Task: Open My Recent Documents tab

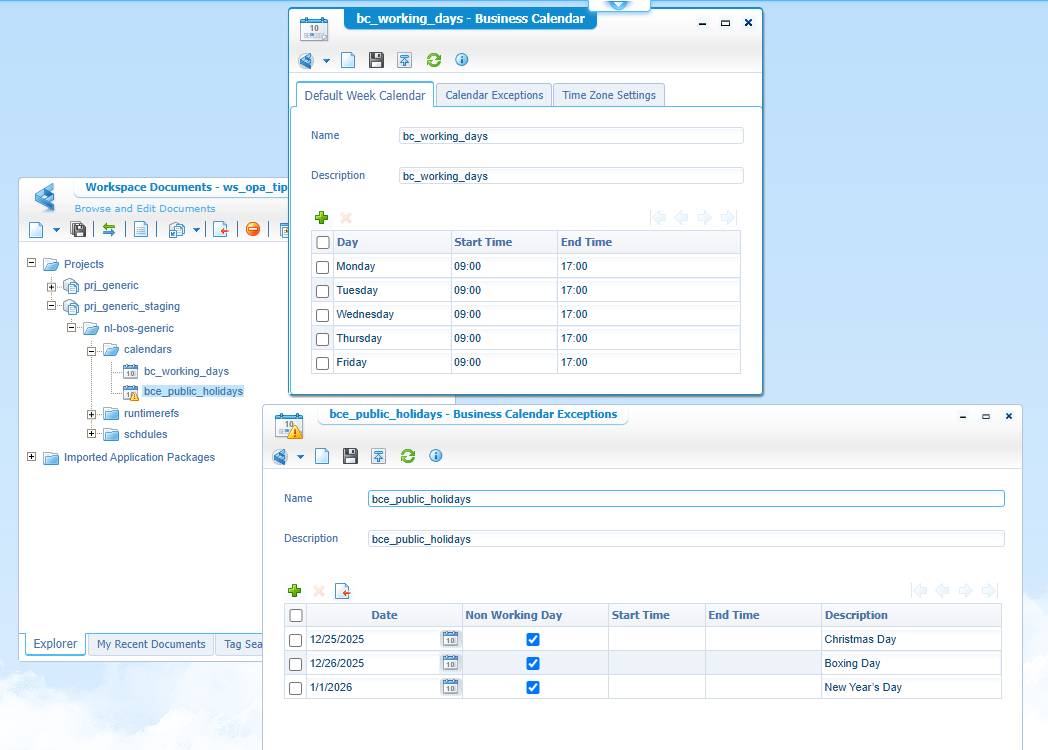Action: [x=151, y=644]
